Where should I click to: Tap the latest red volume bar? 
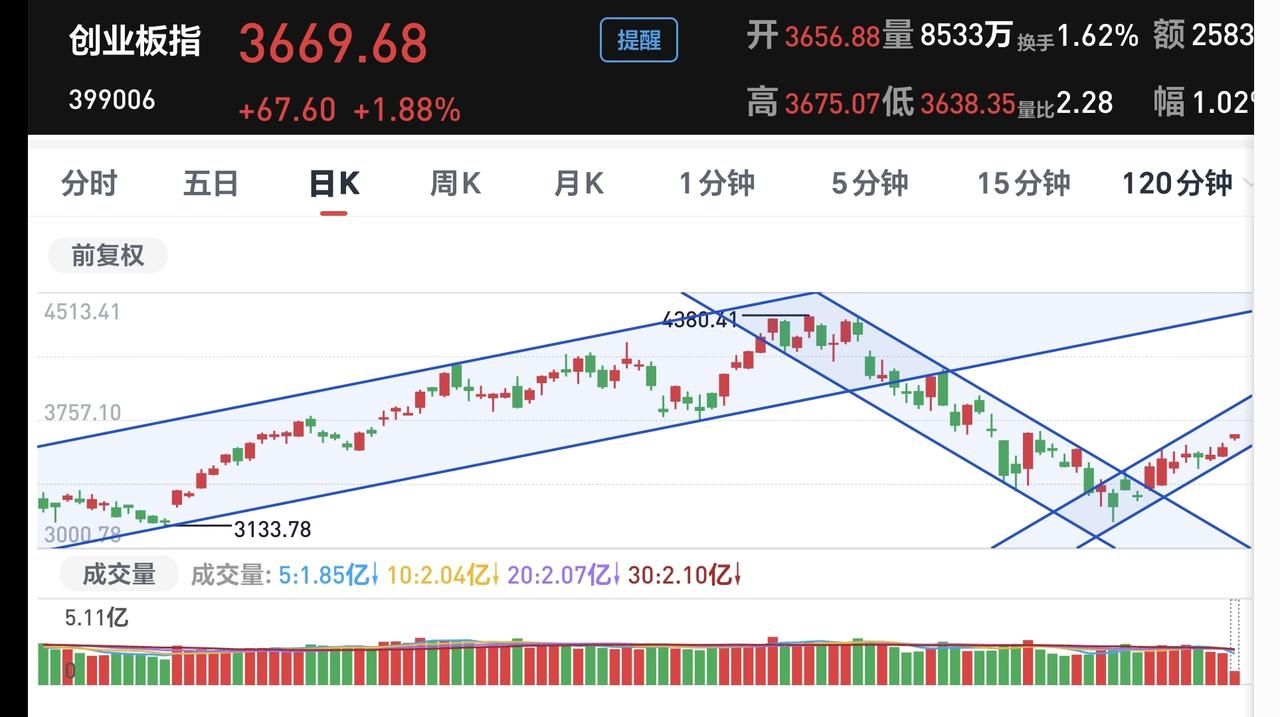[1235, 677]
